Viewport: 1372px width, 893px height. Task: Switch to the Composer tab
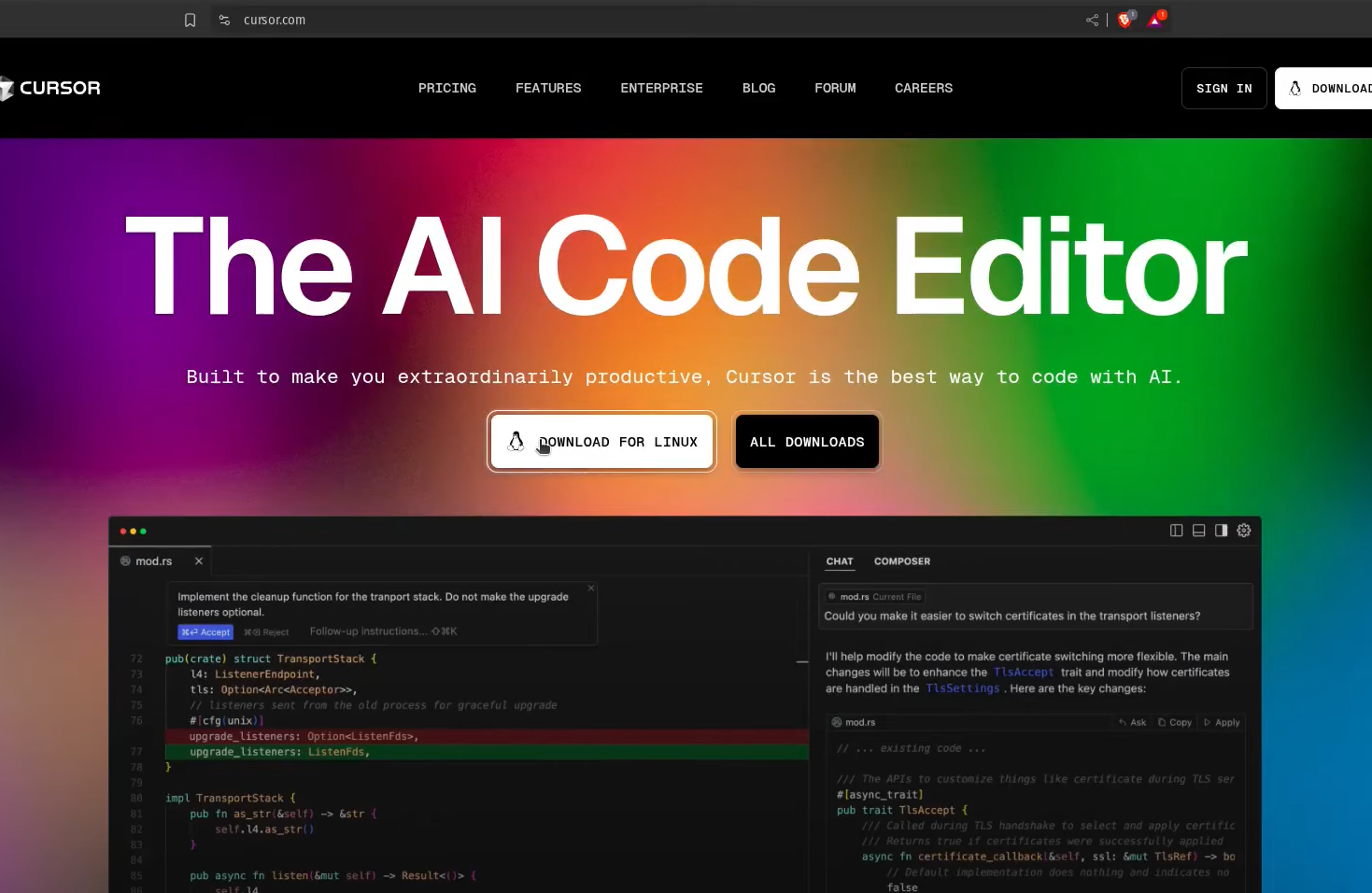point(902,561)
